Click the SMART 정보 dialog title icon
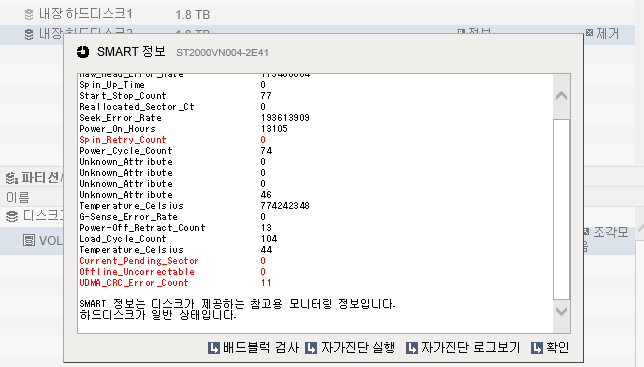Viewport: 644px width, 367px height. point(83,52)
